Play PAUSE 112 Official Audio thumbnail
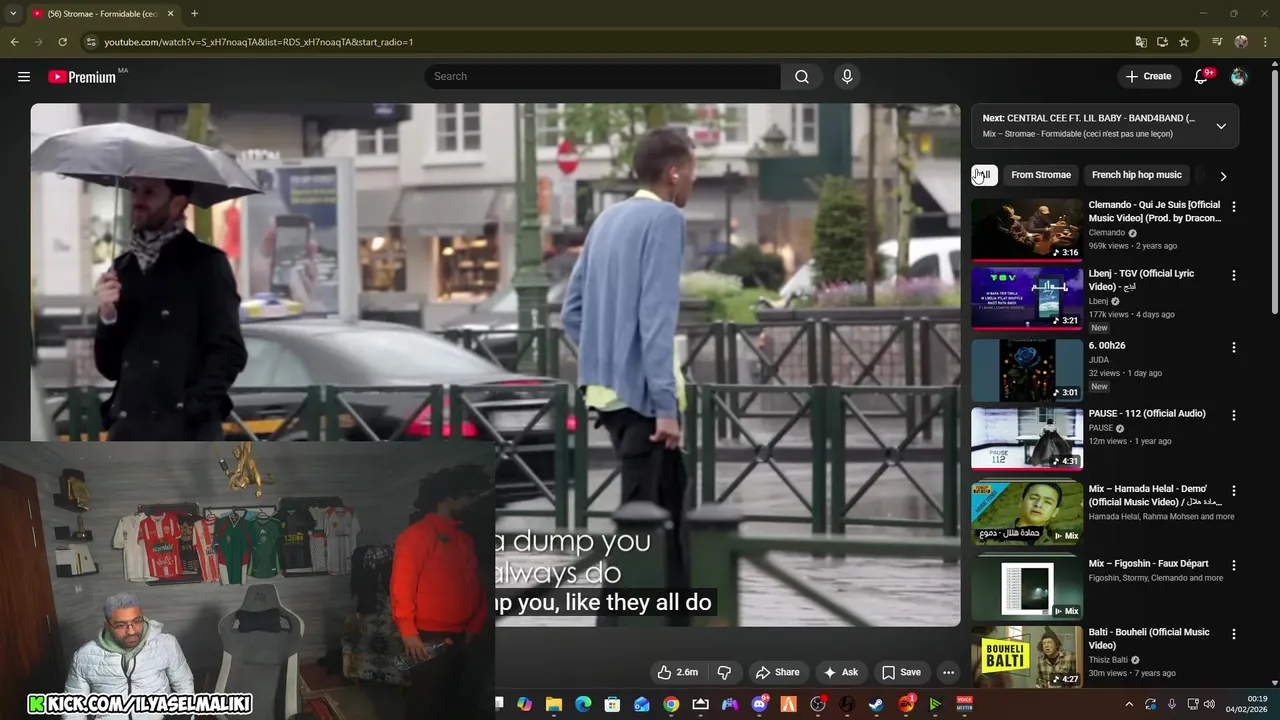This screenshot has width=1280, height=720. click(1027, 438)
